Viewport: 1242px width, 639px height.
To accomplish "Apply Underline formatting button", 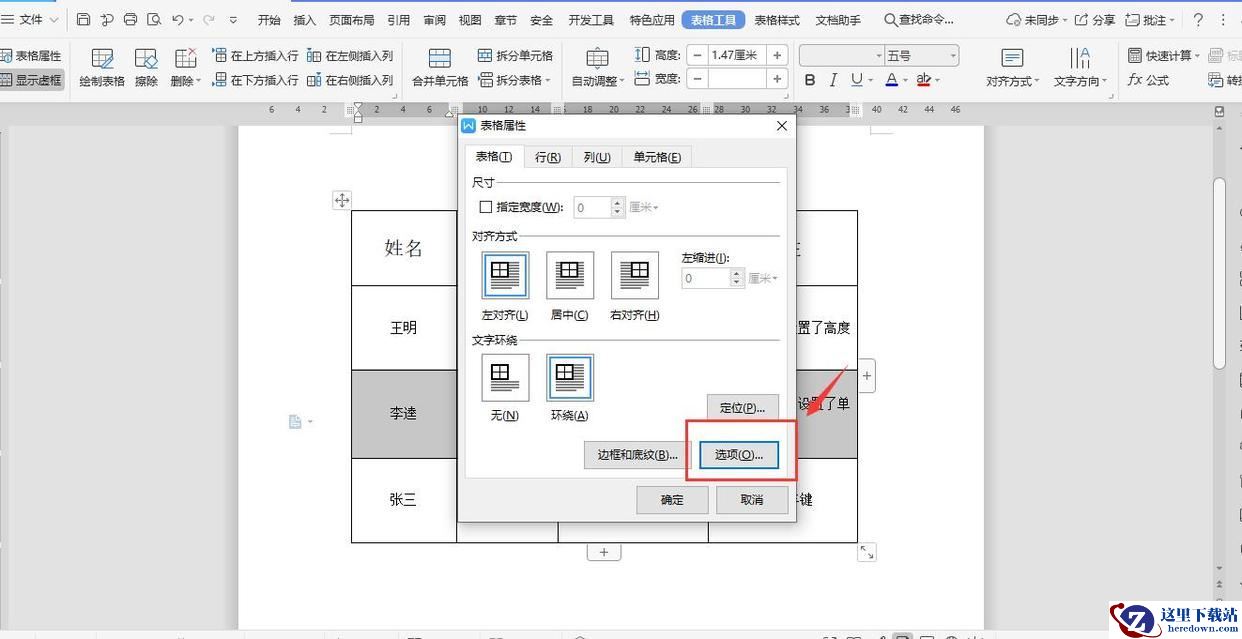I will coord(857,80).
